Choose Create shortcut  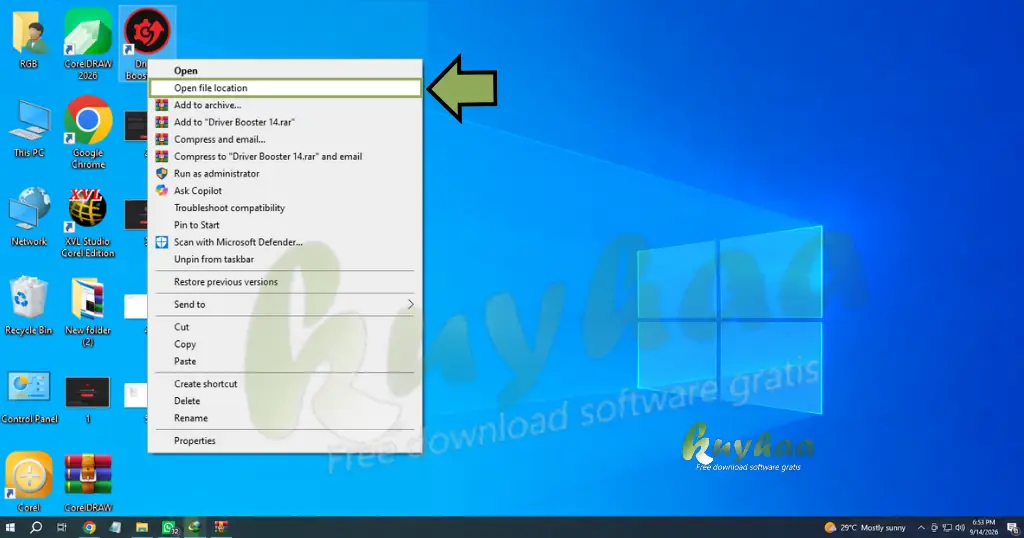pyautogui.click(x=285, y=384)
